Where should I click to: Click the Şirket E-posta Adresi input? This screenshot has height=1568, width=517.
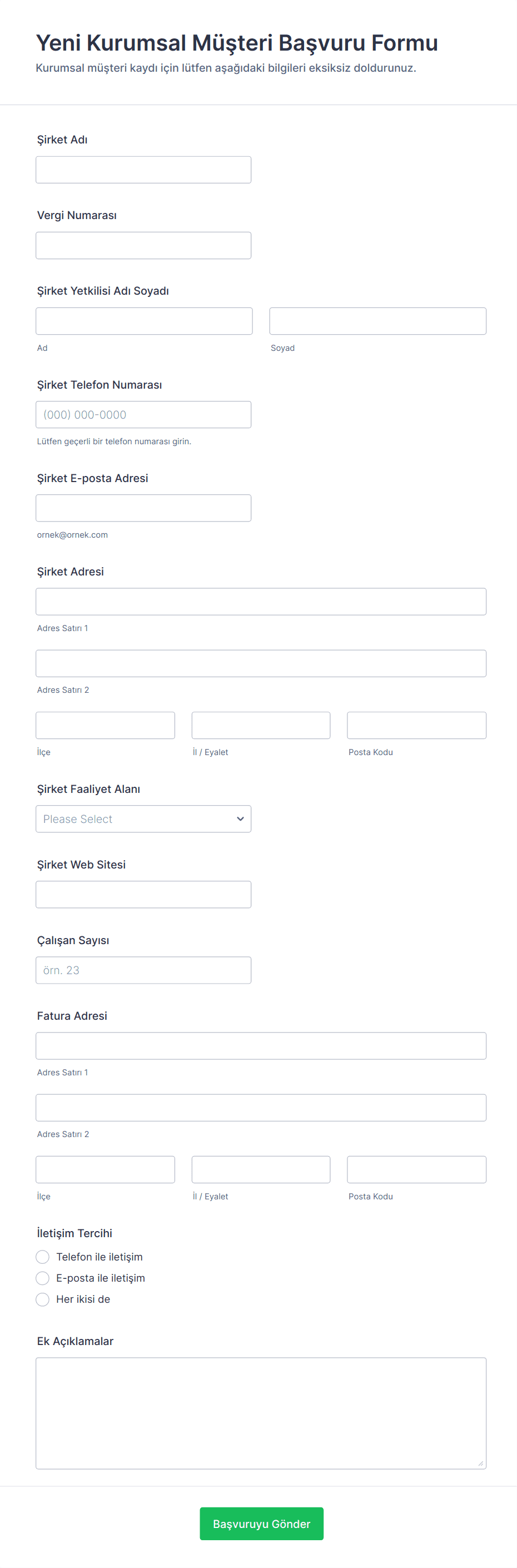143,508
